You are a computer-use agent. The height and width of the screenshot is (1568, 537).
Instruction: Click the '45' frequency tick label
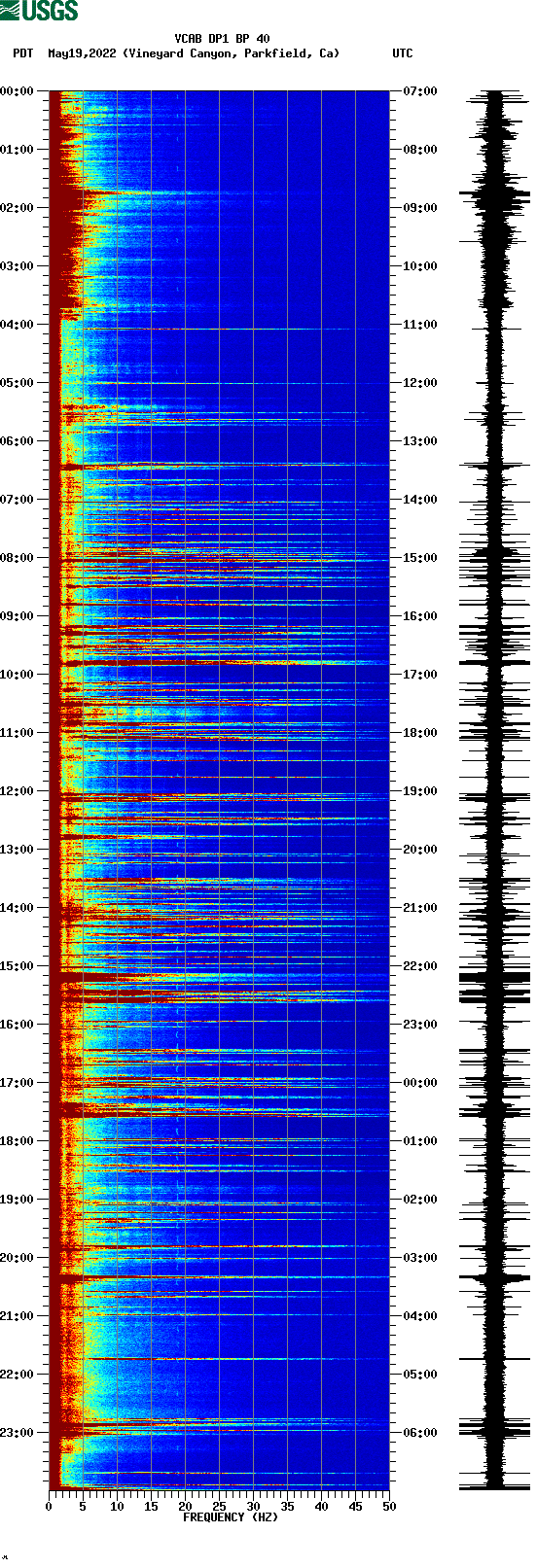[x=355, y=1507]
